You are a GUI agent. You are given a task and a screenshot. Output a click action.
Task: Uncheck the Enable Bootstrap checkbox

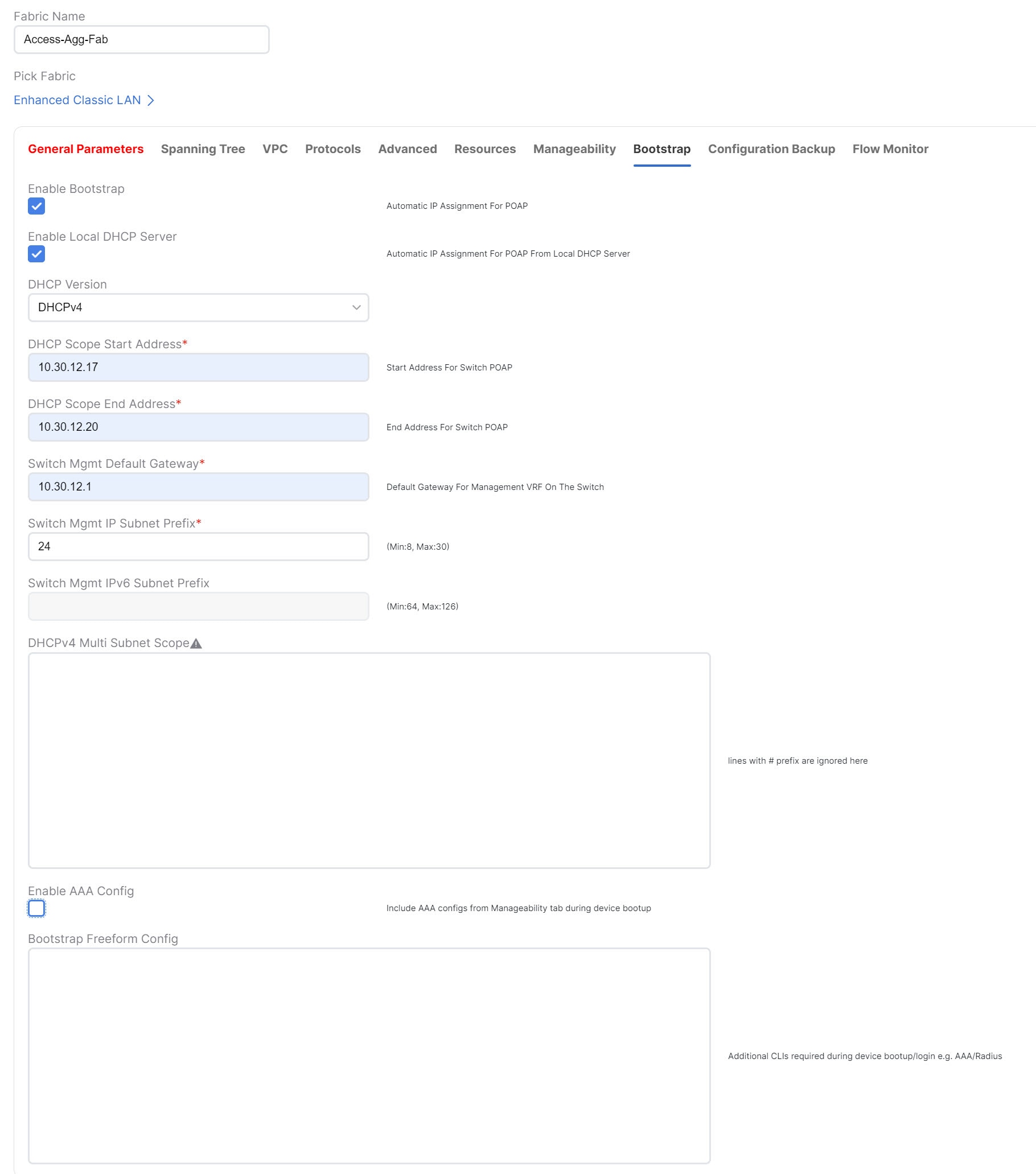point(36,206)
